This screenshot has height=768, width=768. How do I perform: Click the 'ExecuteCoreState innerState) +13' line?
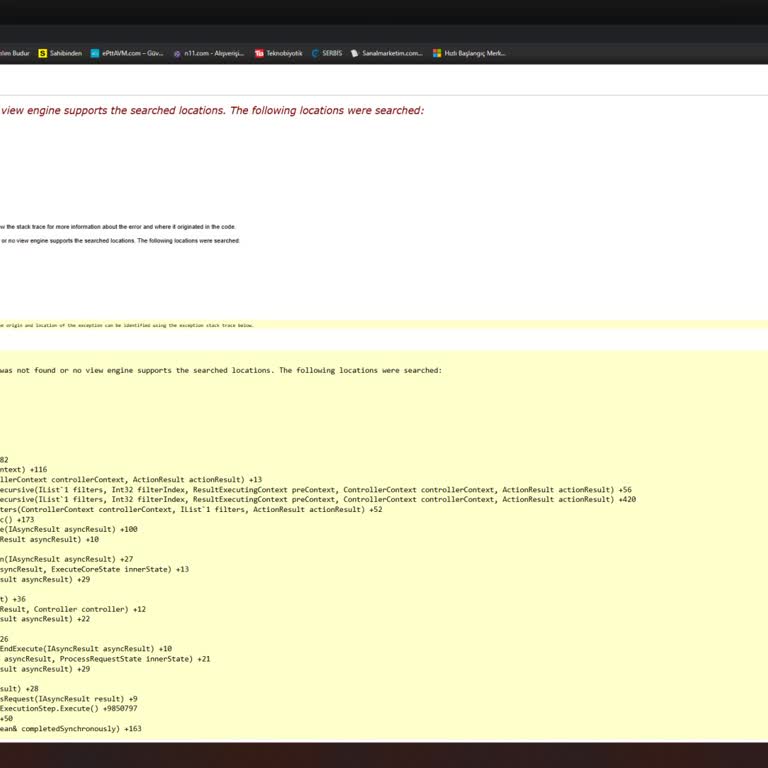(95, 569)
